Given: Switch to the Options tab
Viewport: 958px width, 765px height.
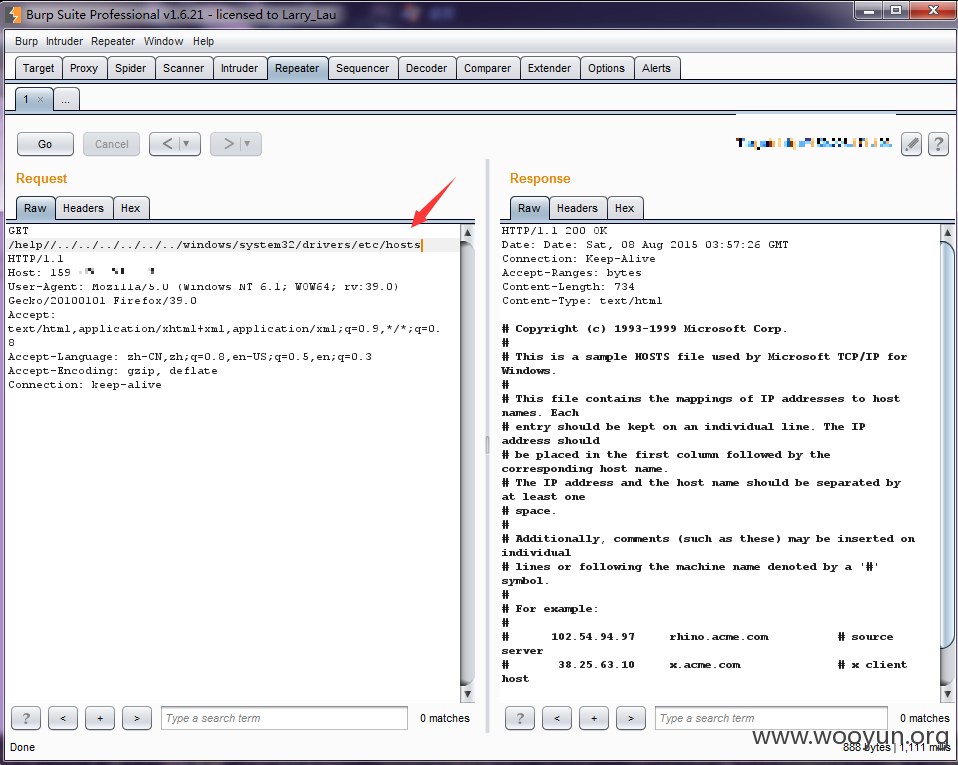Looking at the screenshot, I should click(x=607, y=68).
